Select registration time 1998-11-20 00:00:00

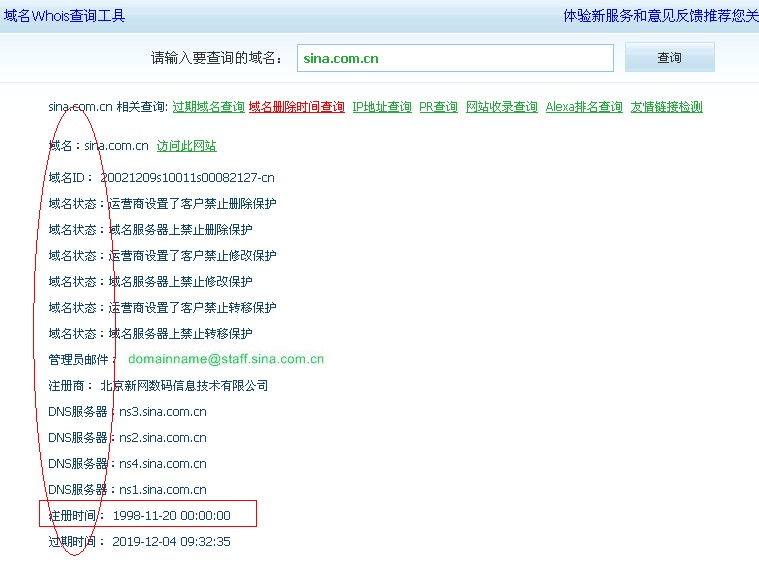pos(172,516)
